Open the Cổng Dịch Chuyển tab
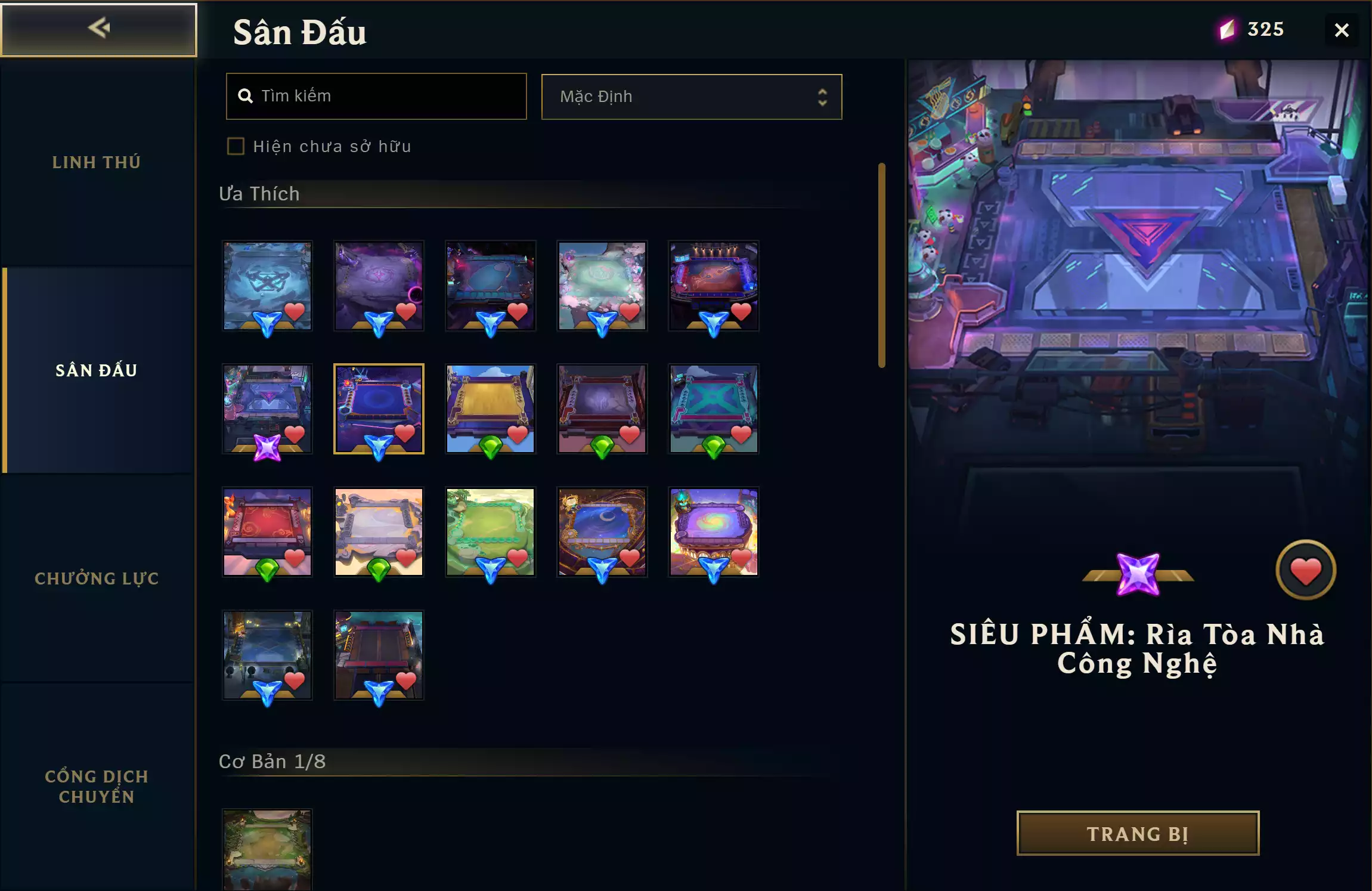Viewport: 1372px width, 891px height. (97, 787)
